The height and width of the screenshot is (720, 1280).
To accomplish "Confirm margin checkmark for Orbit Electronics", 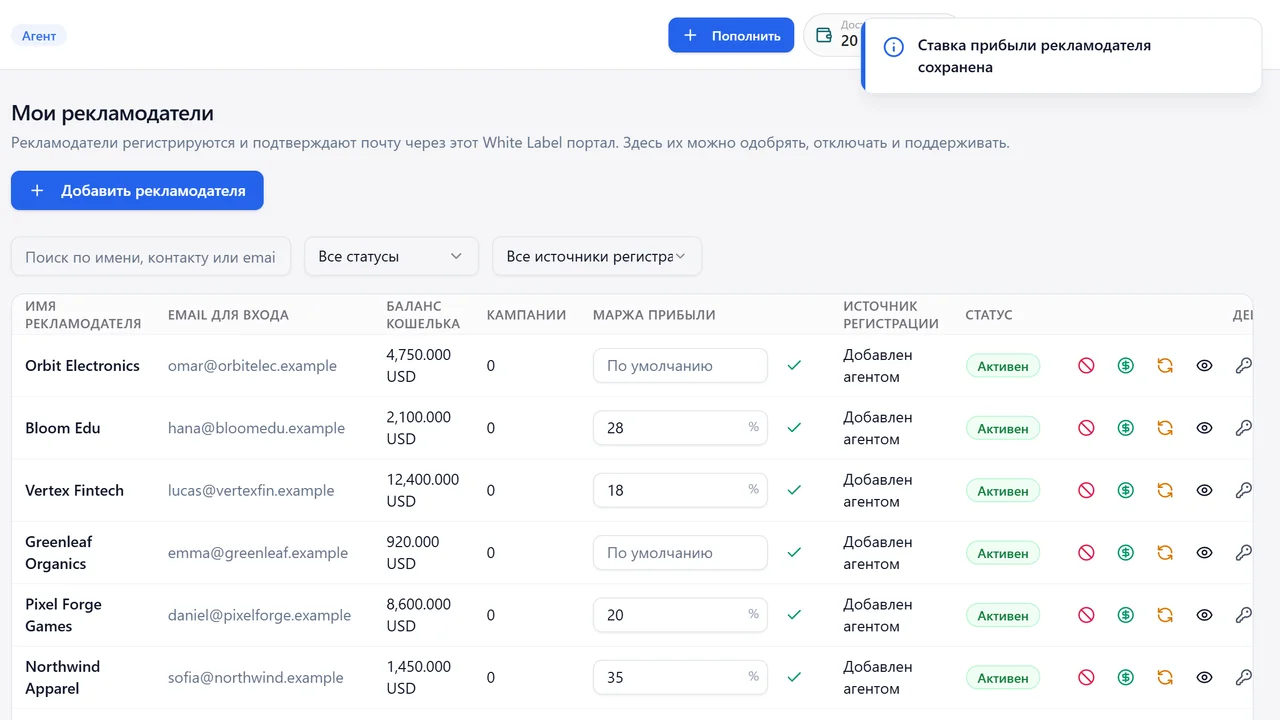I will 794,366.
